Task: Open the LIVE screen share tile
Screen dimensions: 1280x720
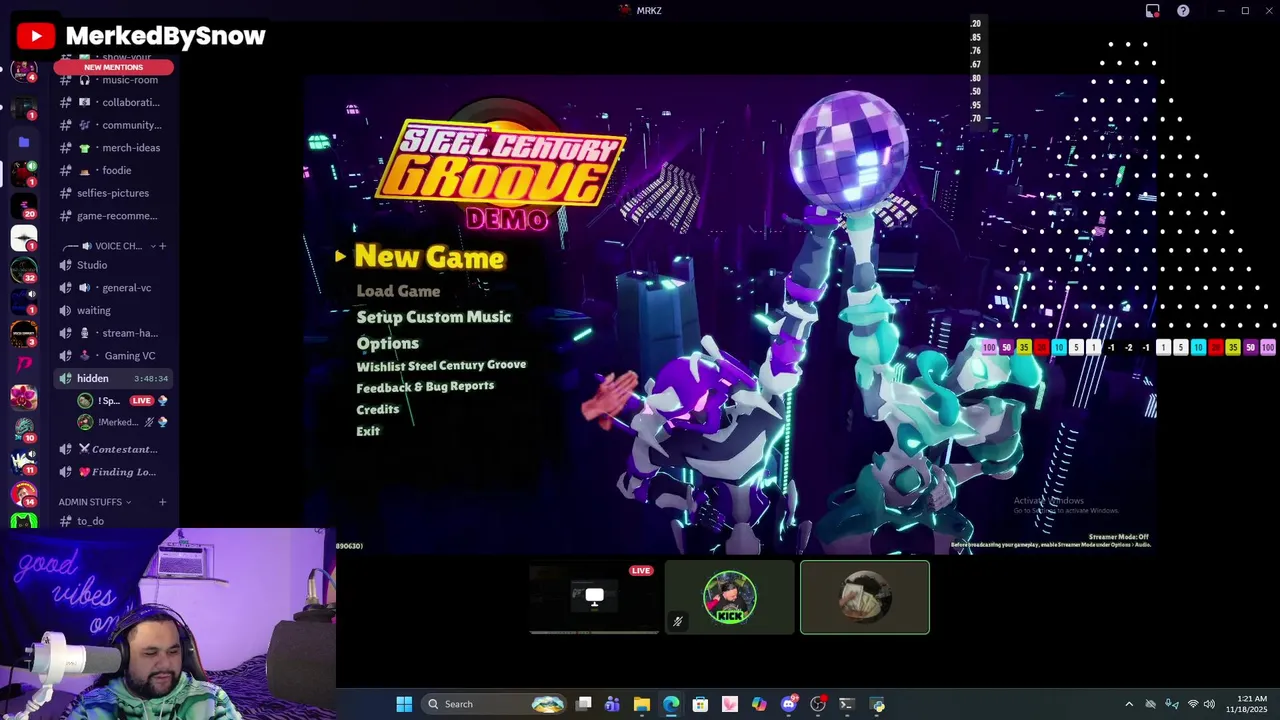Action: 594,598
